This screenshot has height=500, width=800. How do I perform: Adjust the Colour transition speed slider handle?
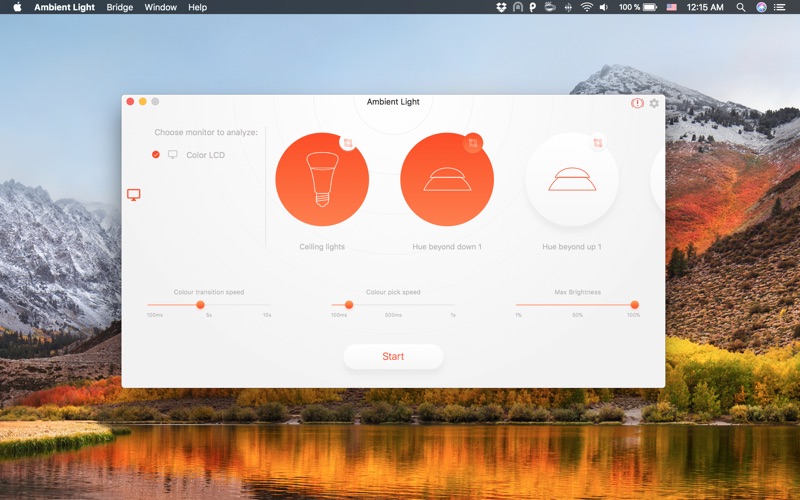click(x=201, y=305)
